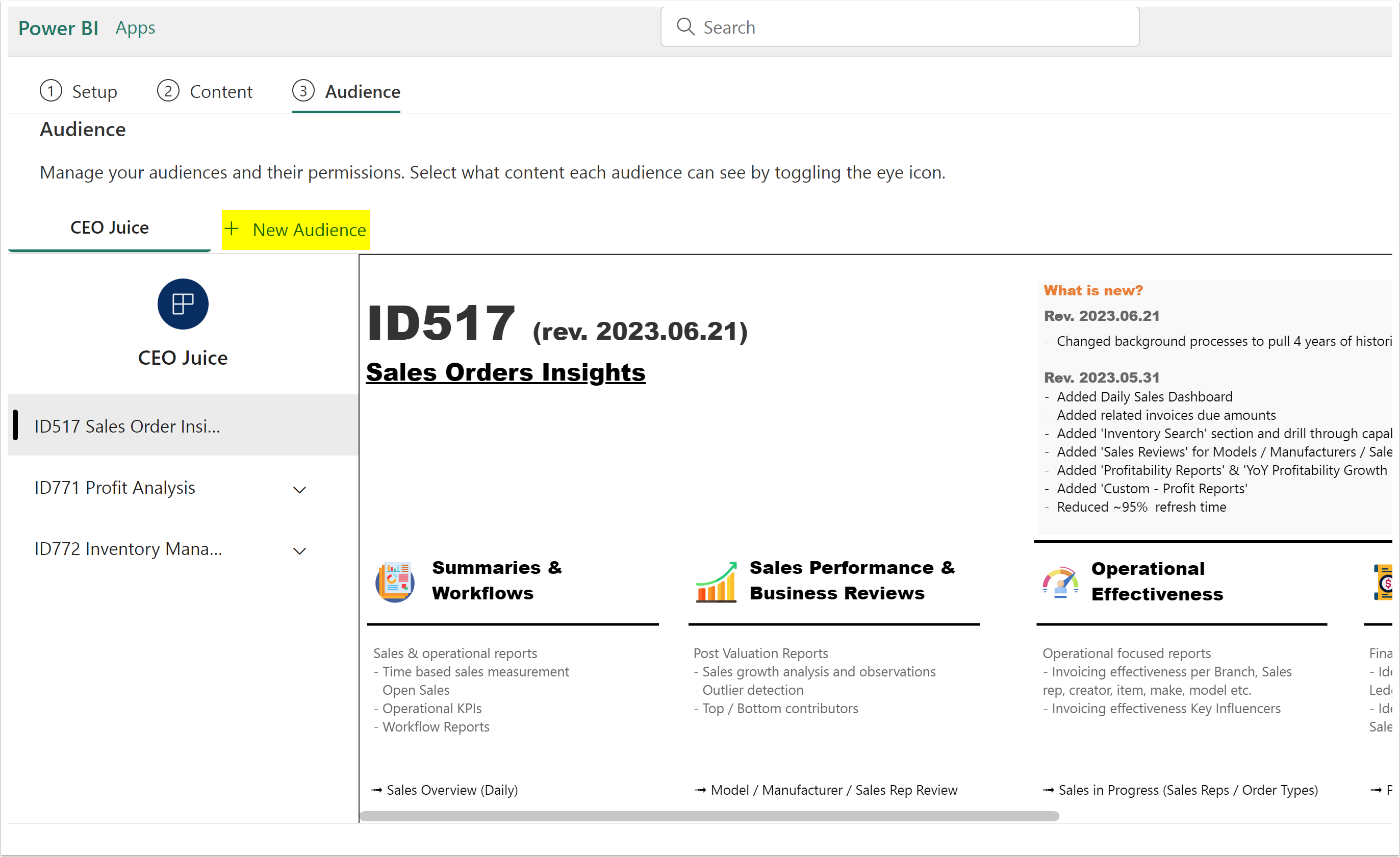Go to the Setup step tab

pos(79,91)
